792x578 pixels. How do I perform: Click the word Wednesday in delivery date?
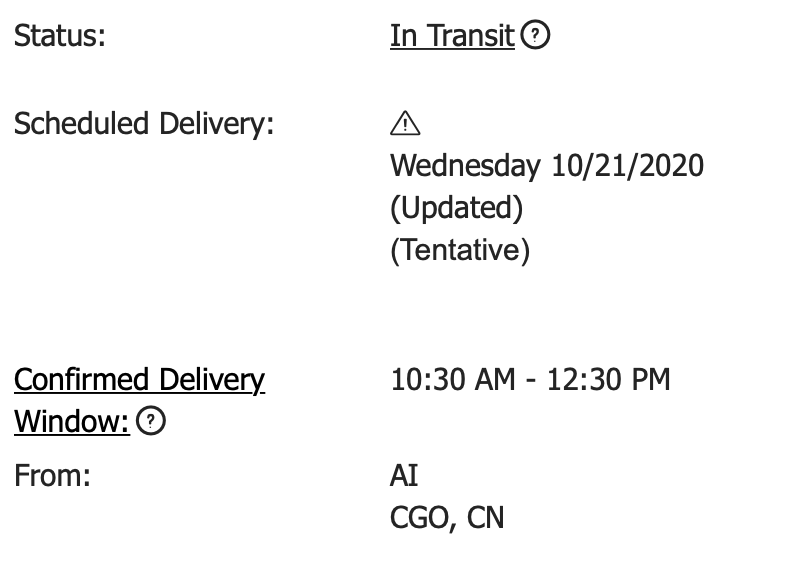[x=465, y=166]
